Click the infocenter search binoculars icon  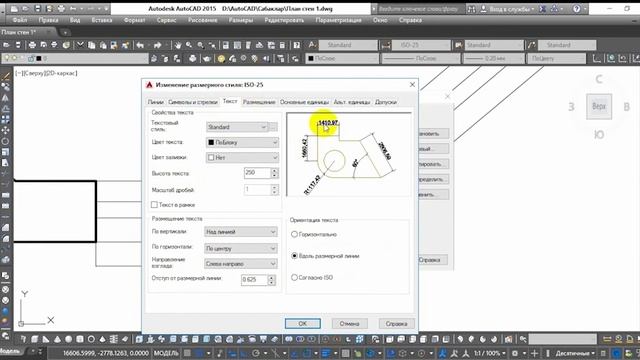point(471,9)
